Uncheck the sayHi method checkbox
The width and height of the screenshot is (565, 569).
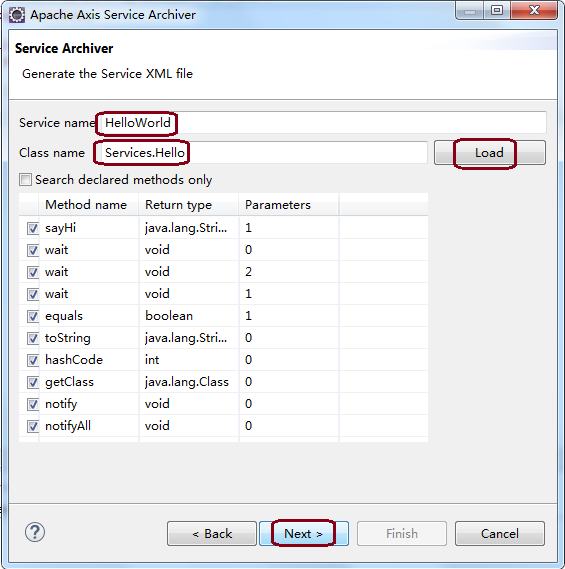33,228
